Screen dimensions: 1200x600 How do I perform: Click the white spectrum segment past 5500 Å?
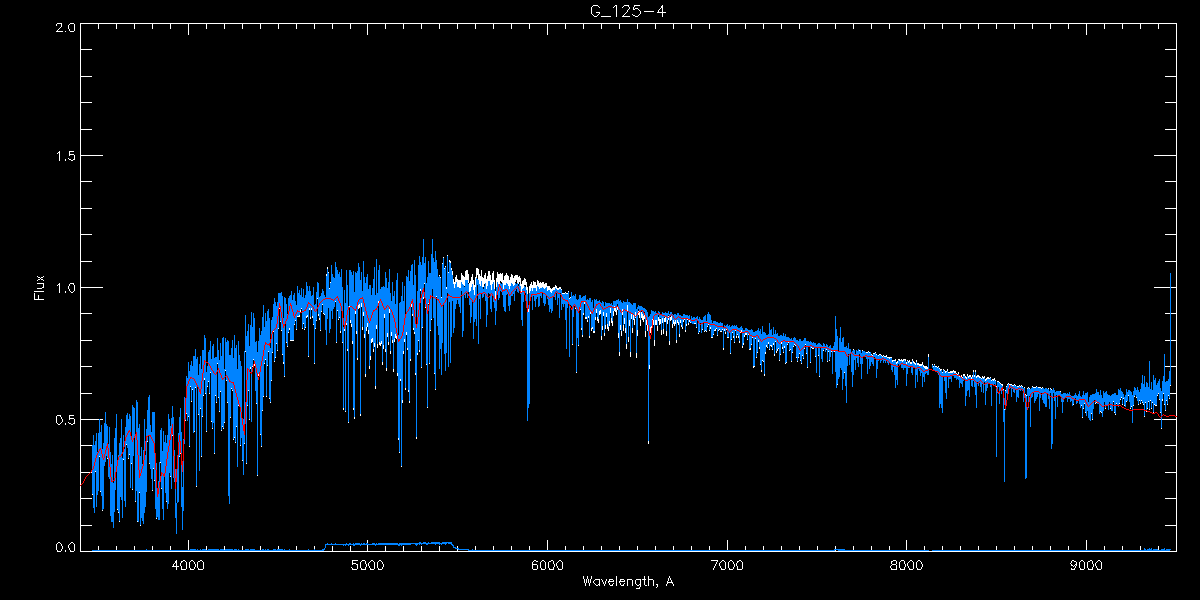[x=490, y=276]
